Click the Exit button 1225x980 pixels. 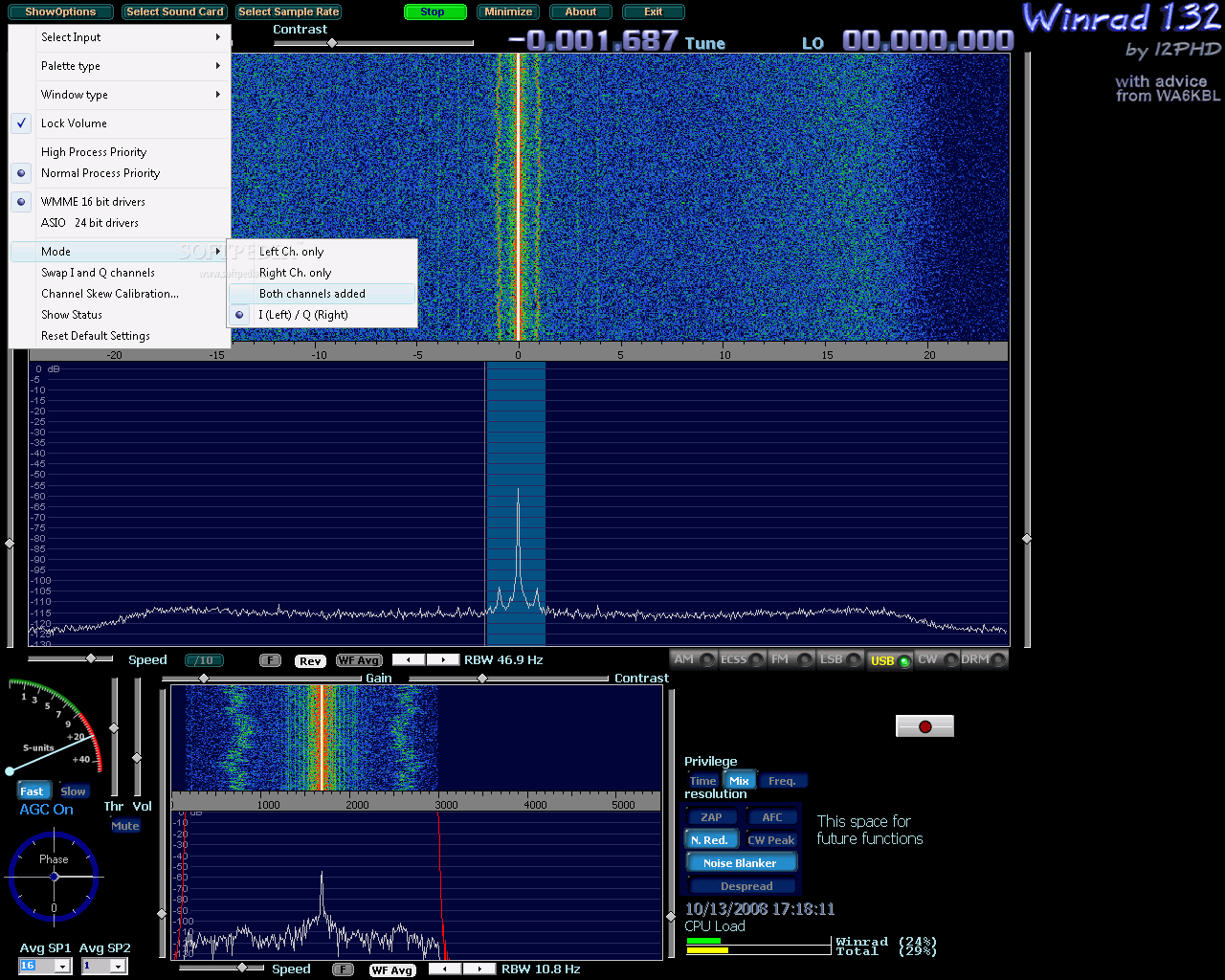[654, 12]
